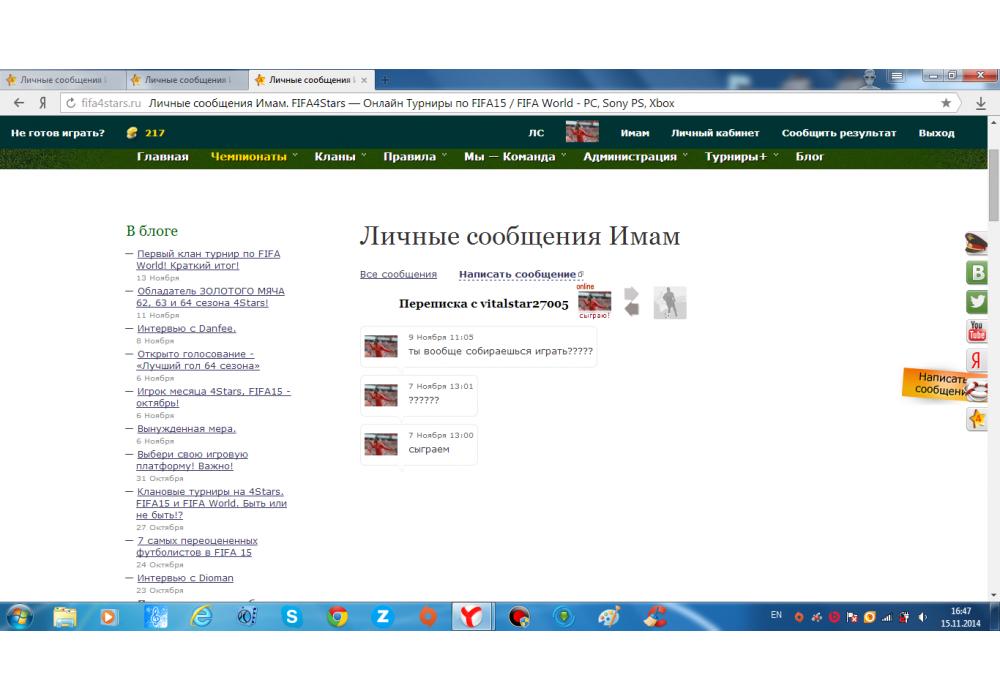Viewport: 1000px width, 700px height.
Task: Open browser downloads arrow icon
Action: click(980, 103)
